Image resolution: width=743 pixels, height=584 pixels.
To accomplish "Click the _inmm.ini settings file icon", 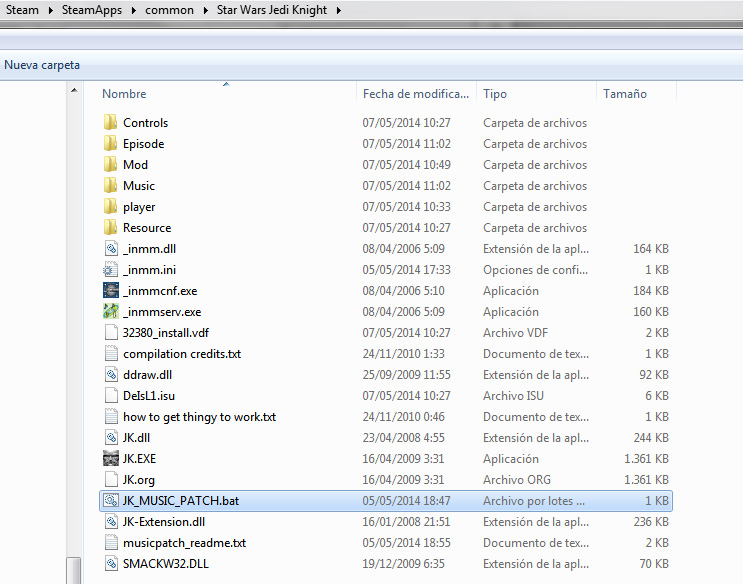I will pyautogui.click(x=111, y=269).
